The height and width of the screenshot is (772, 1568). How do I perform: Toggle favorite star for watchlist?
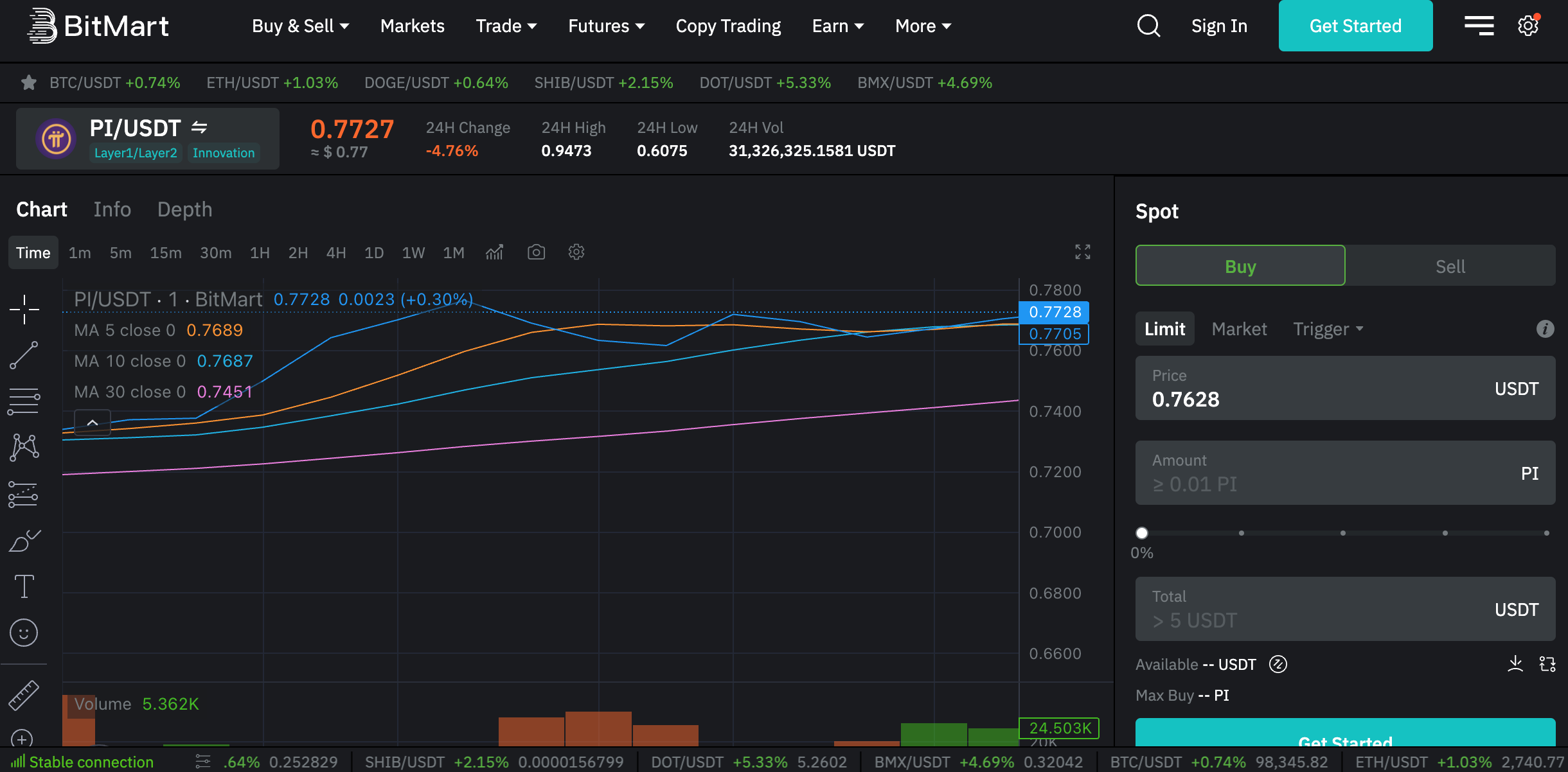tap(28, 83)
